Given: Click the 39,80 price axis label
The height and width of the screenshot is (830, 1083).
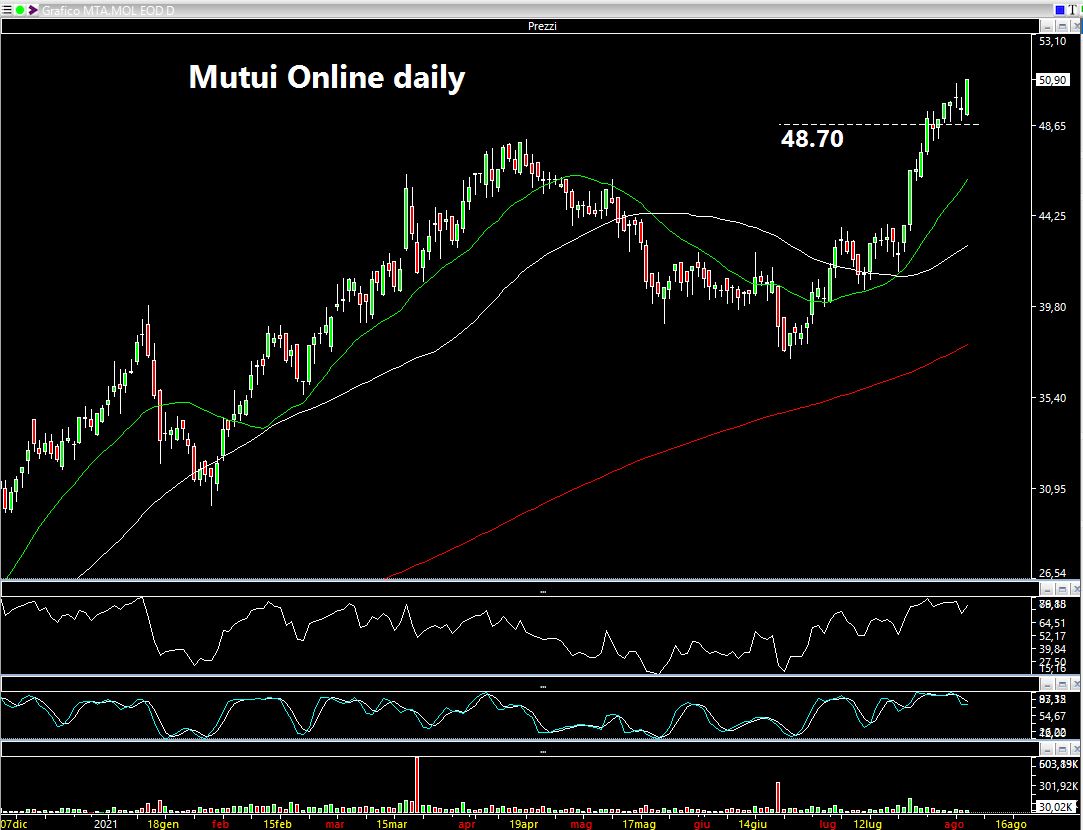Looking at the screenshot, I should 1052,307.
